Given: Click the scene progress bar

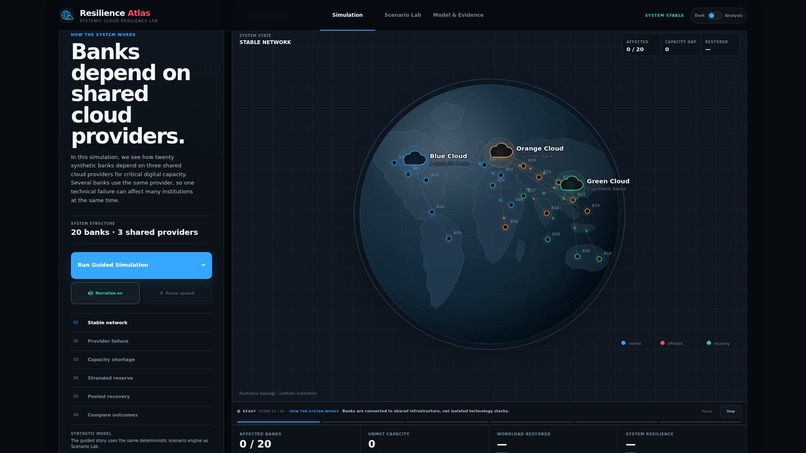Looking at the screenshot, I should pyautogui.click(x=489, y=422).
